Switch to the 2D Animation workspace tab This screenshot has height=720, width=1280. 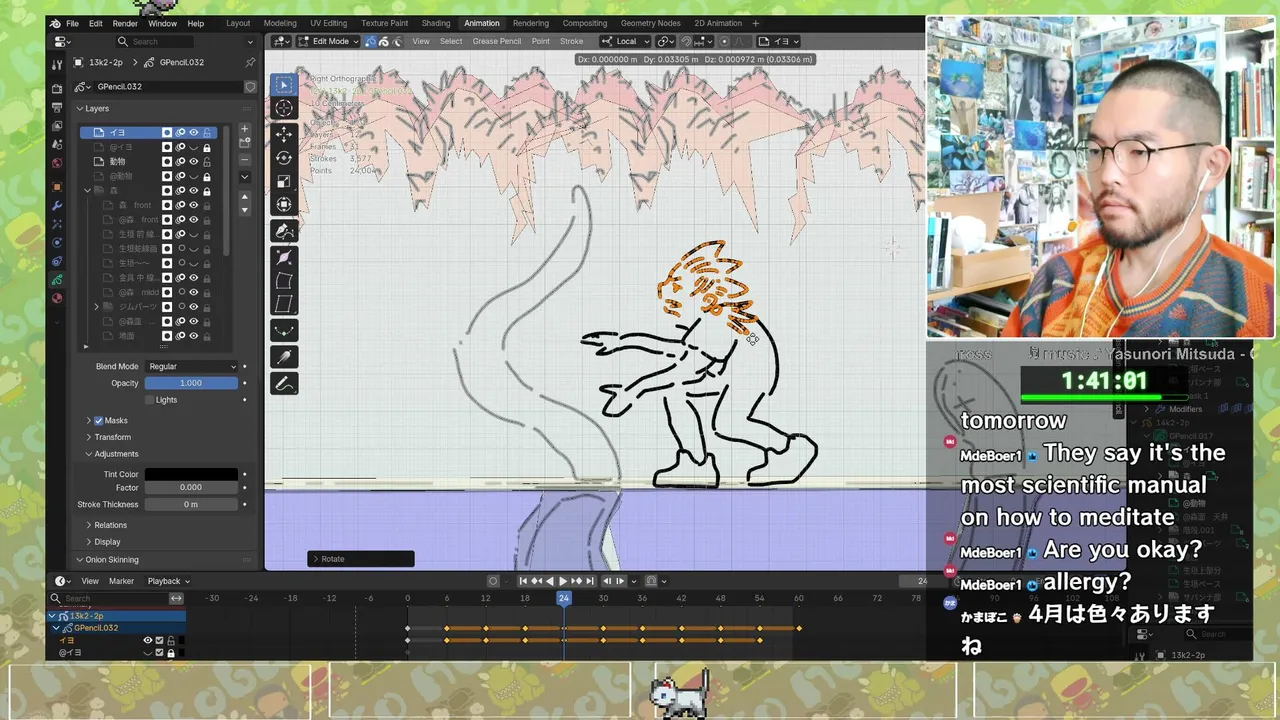(x=718, y=23)
